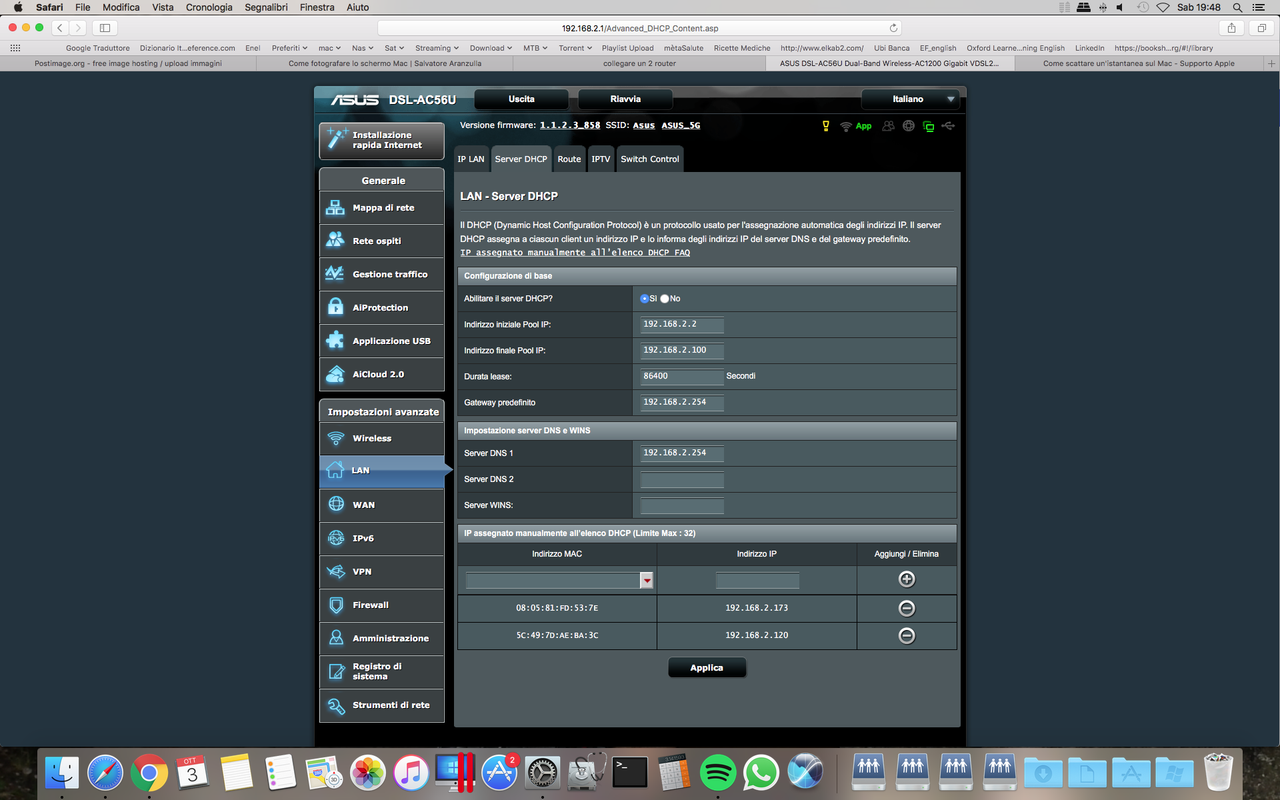Open Streaming bookmarks folder dropdown
Image resolution: width=1280 pixels, height=800 pixels.
(437, 48)
